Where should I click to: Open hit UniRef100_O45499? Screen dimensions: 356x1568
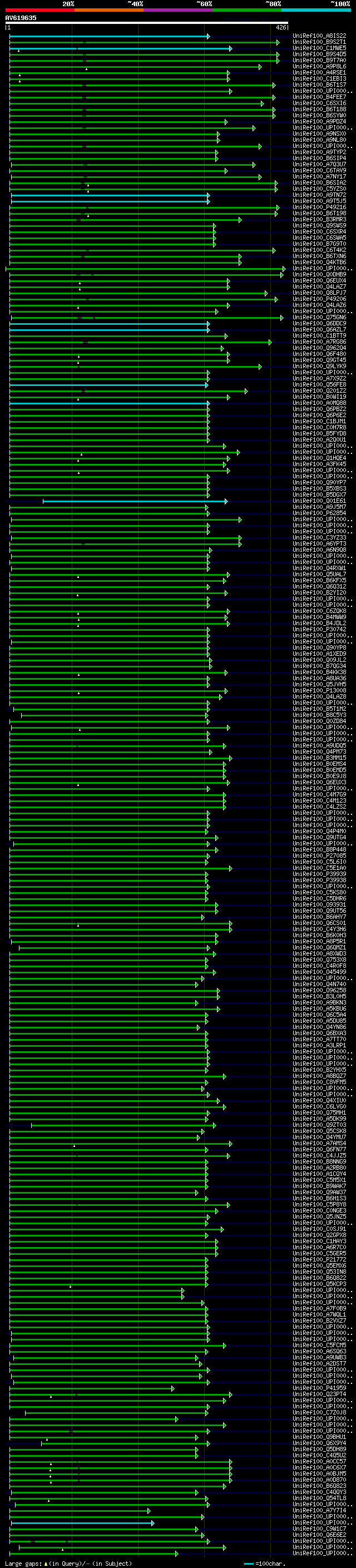[319, 972]
